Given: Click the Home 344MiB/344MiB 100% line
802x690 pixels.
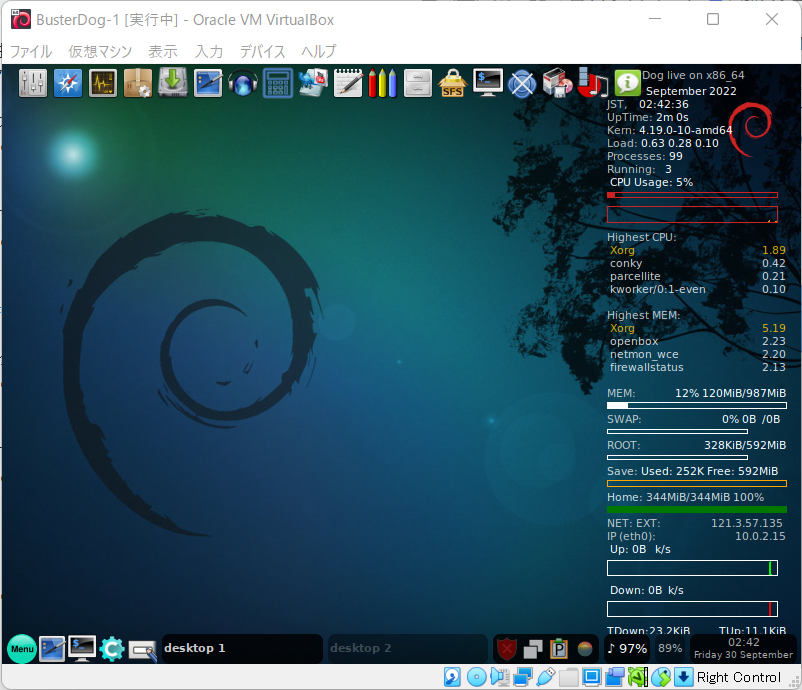Looking at the screenshot, I should tap(685, 497).
